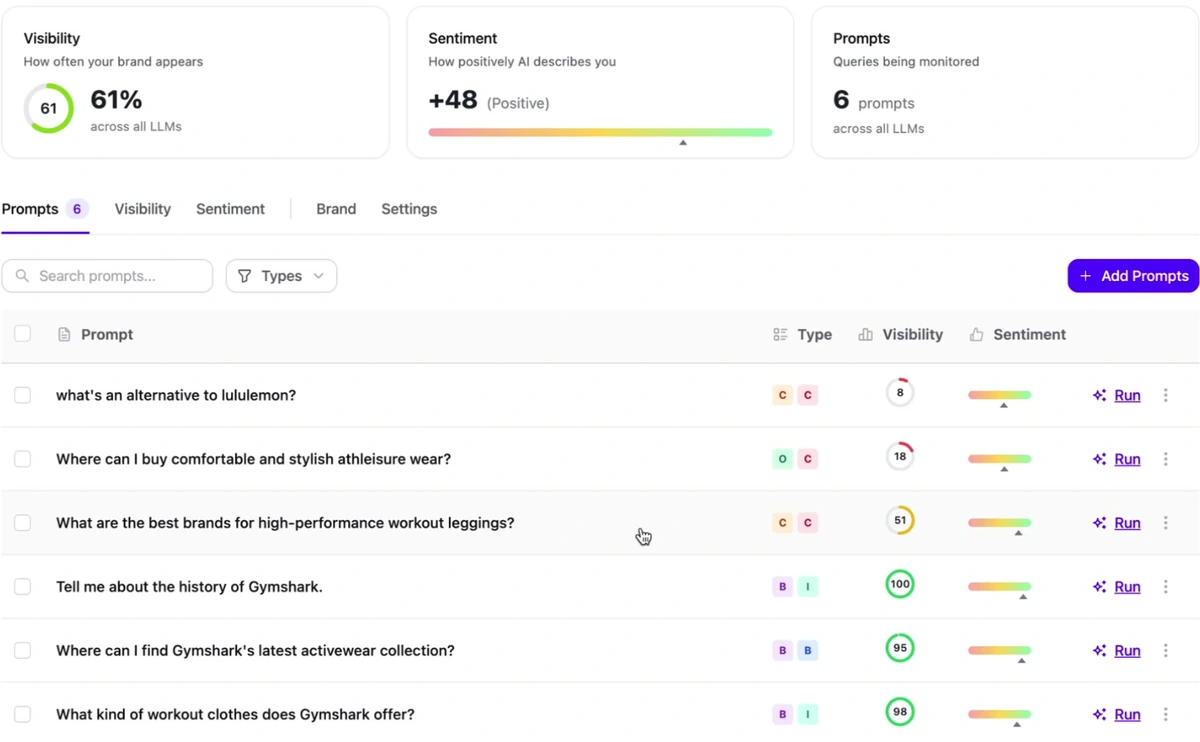Viewport: 1200px width, 742px height.
Task: Click the green I badge on history of Gymshark row
Action: coord(808,587)
